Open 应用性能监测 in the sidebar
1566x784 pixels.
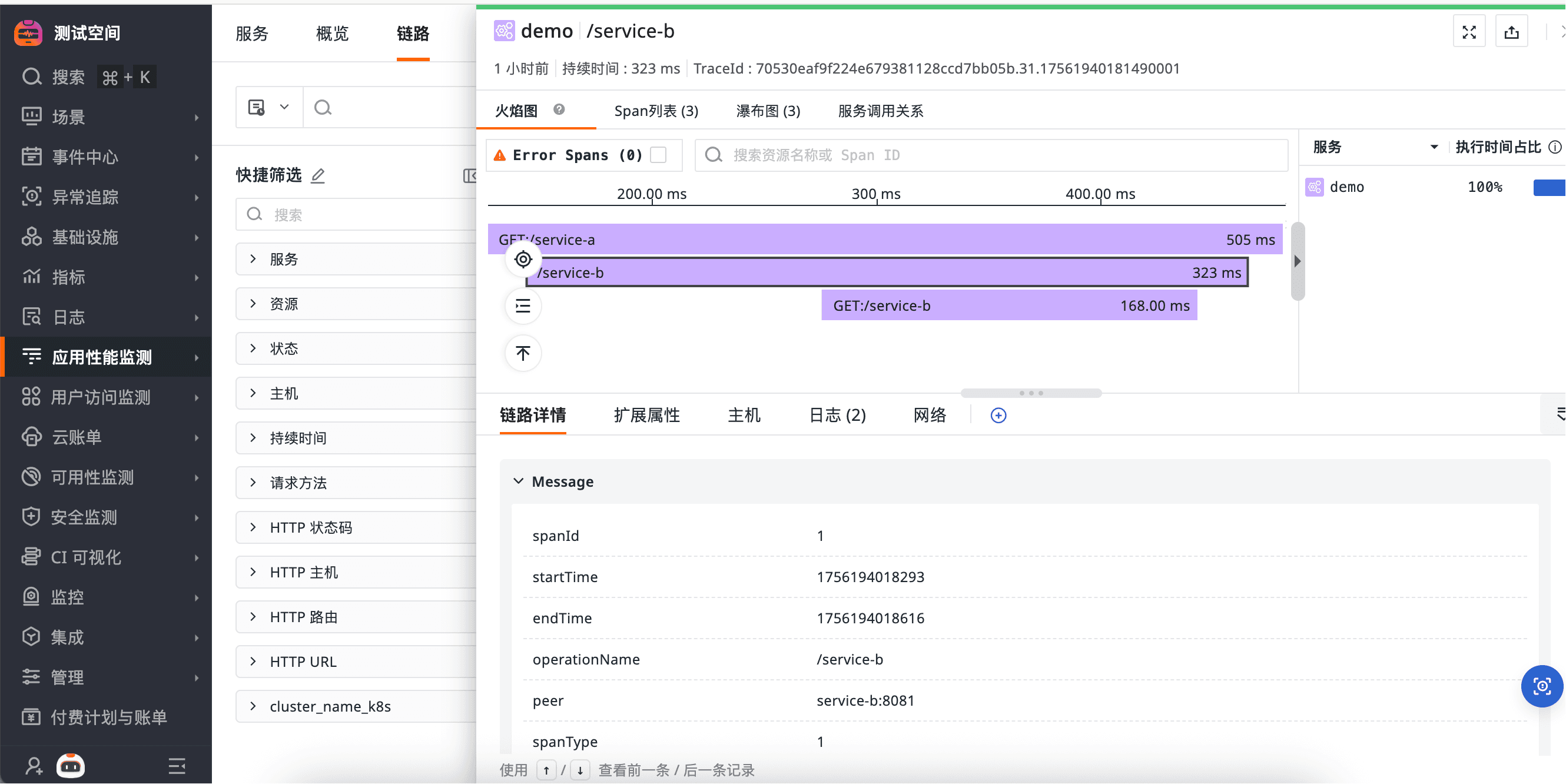102,357
